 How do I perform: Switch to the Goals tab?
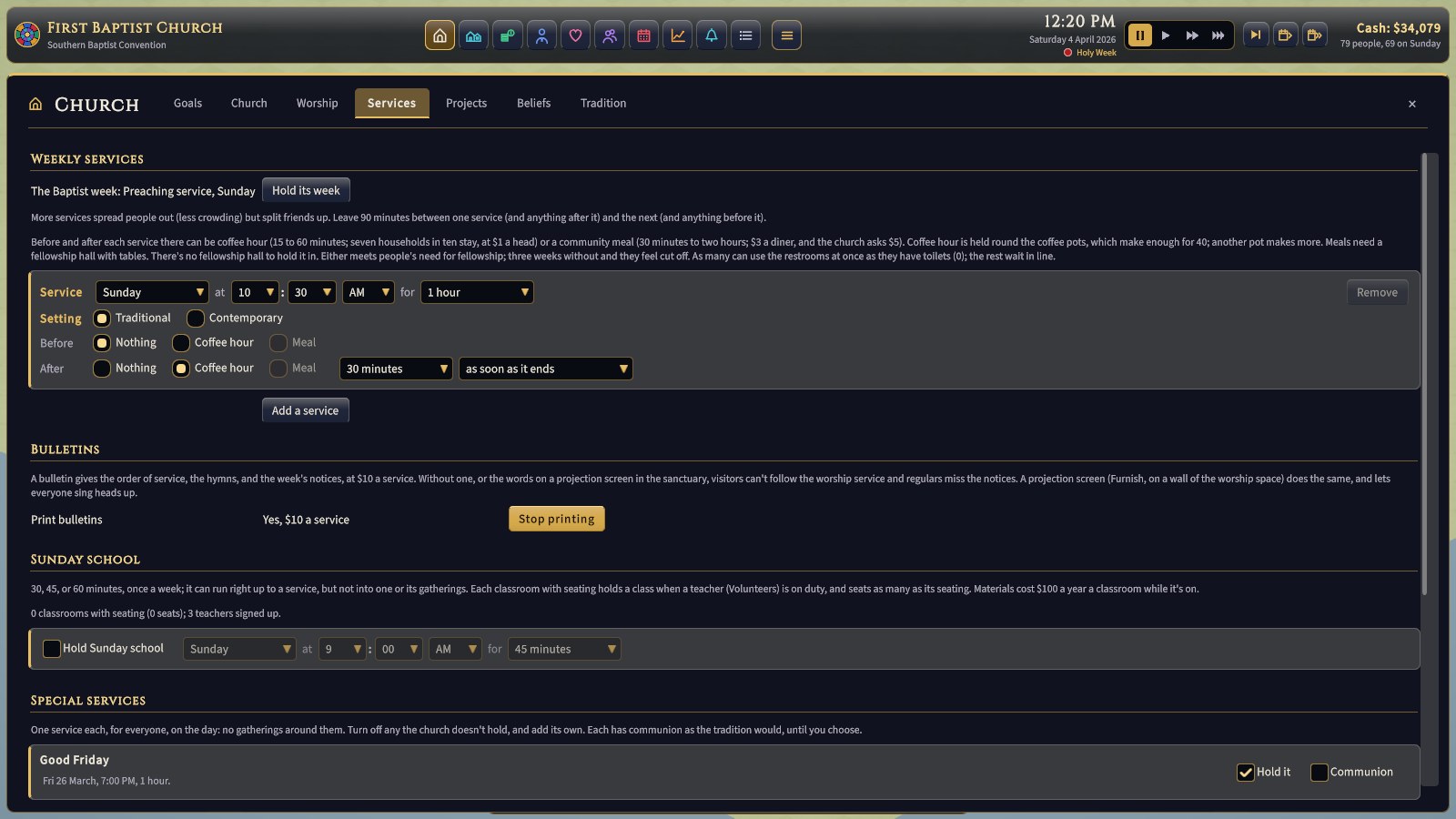click(187, 104)
